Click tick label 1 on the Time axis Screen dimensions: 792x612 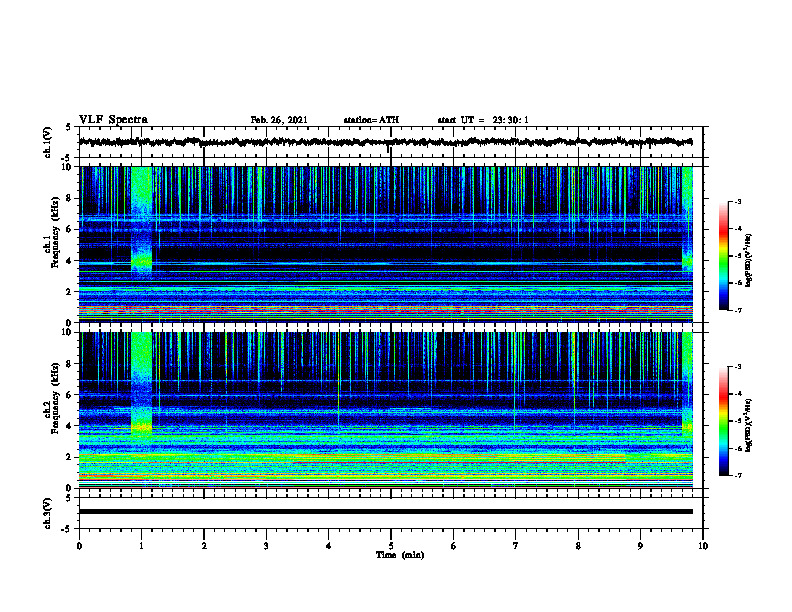pos(141,546)
